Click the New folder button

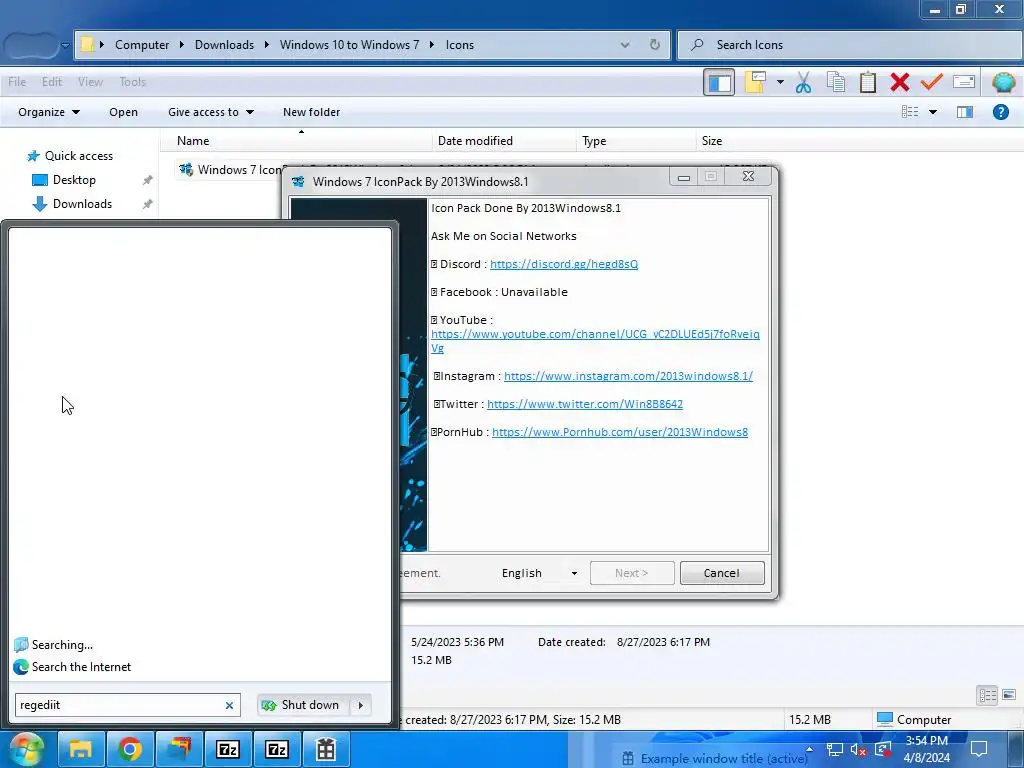tap(312, 112)
